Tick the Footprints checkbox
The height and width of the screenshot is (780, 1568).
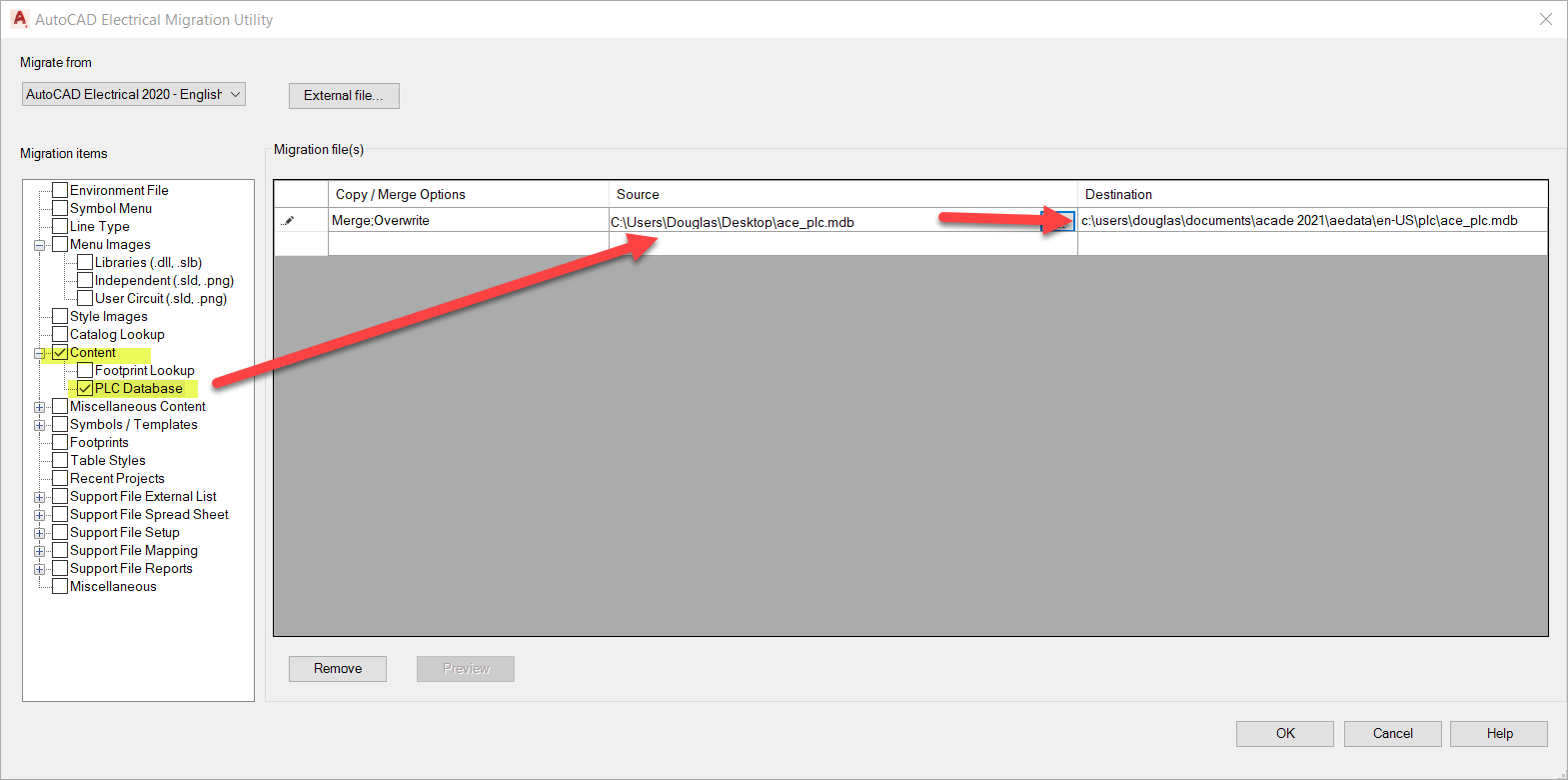(x=60, y=442)
